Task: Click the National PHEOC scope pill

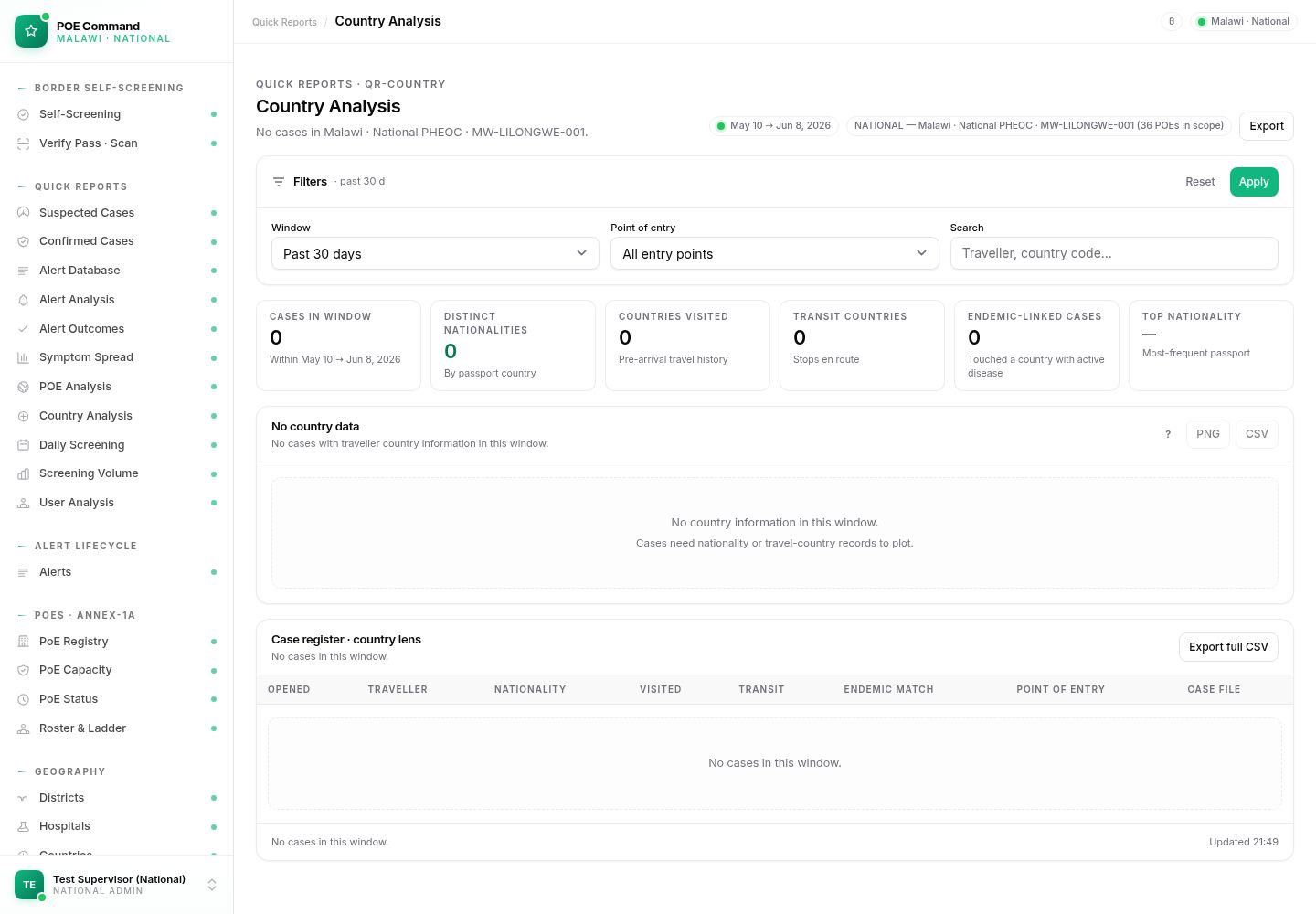Action: 1039,126
